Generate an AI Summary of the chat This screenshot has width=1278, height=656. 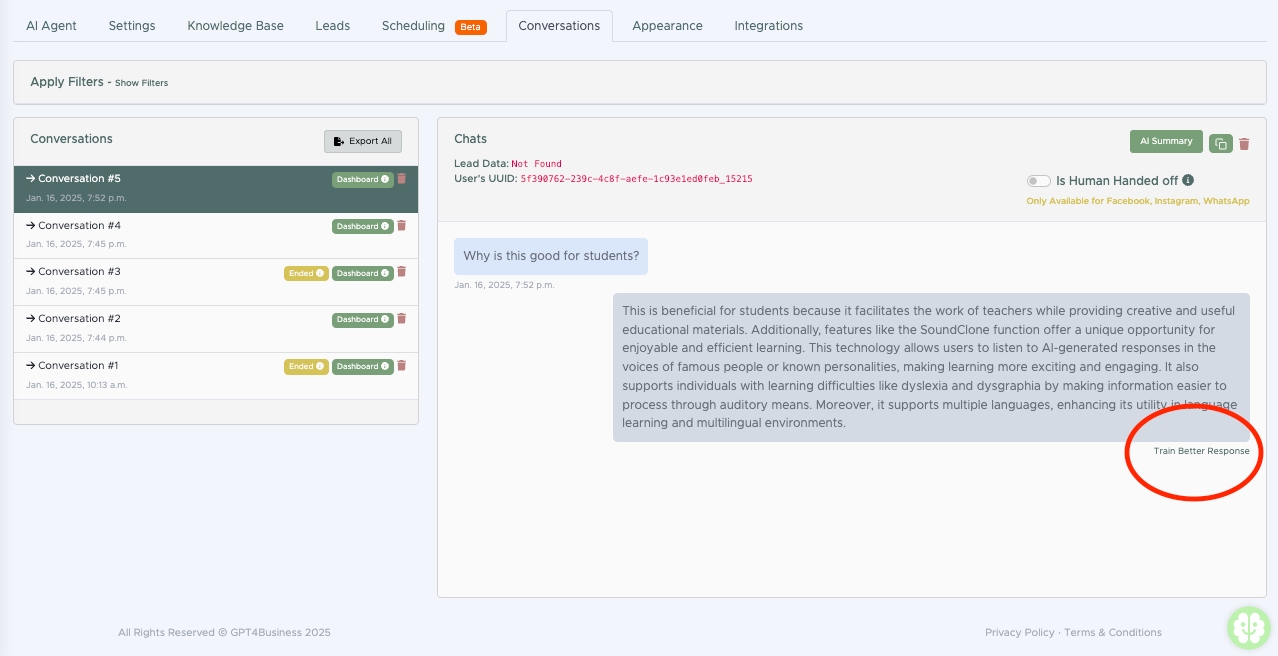(x=1166, y=142)
